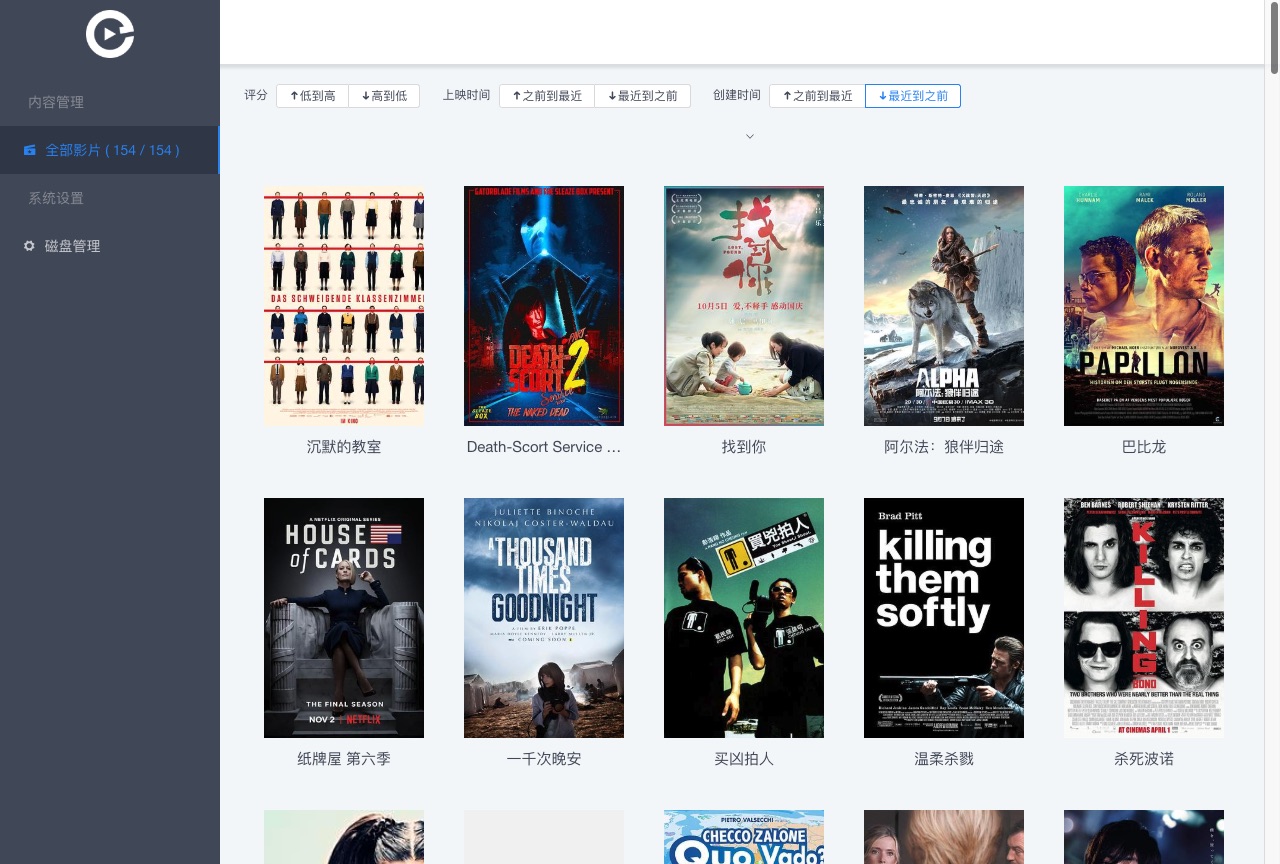The height and width of the screenshot is (864, 1280).
Task: Click the title 巴比龙
Action: pos(1144,447)
